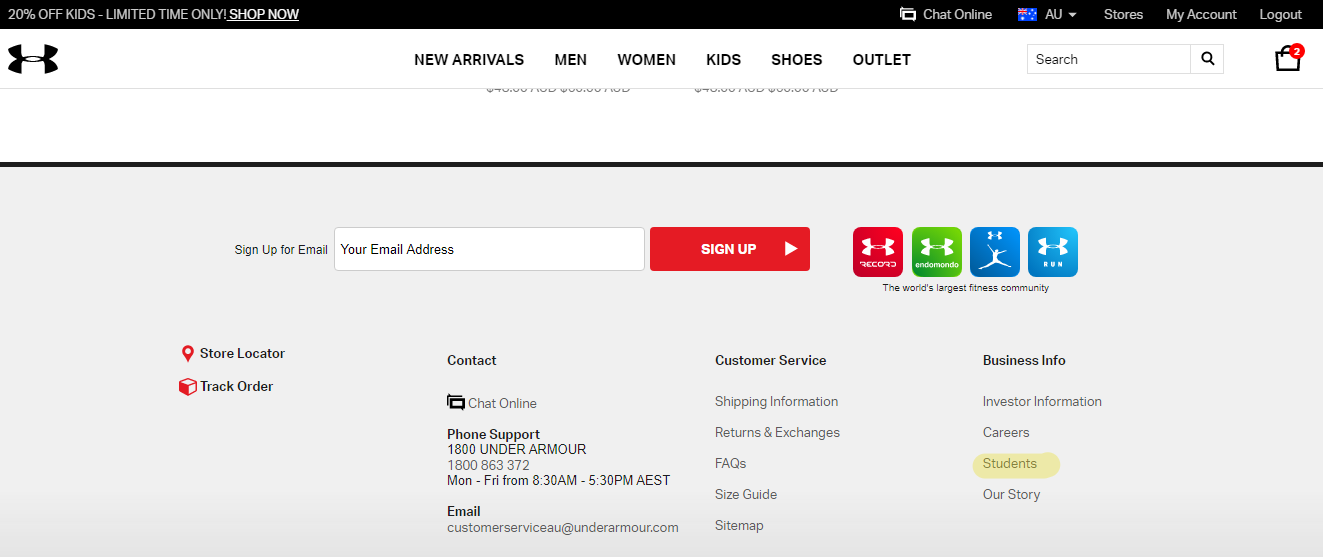1323x557 pixels.
Task: Click the Track Order box icon
Action: [187, 387]
